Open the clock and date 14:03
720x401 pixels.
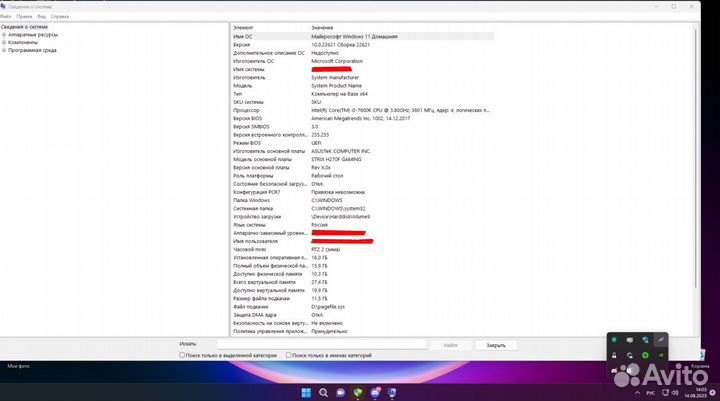(695, 393)
